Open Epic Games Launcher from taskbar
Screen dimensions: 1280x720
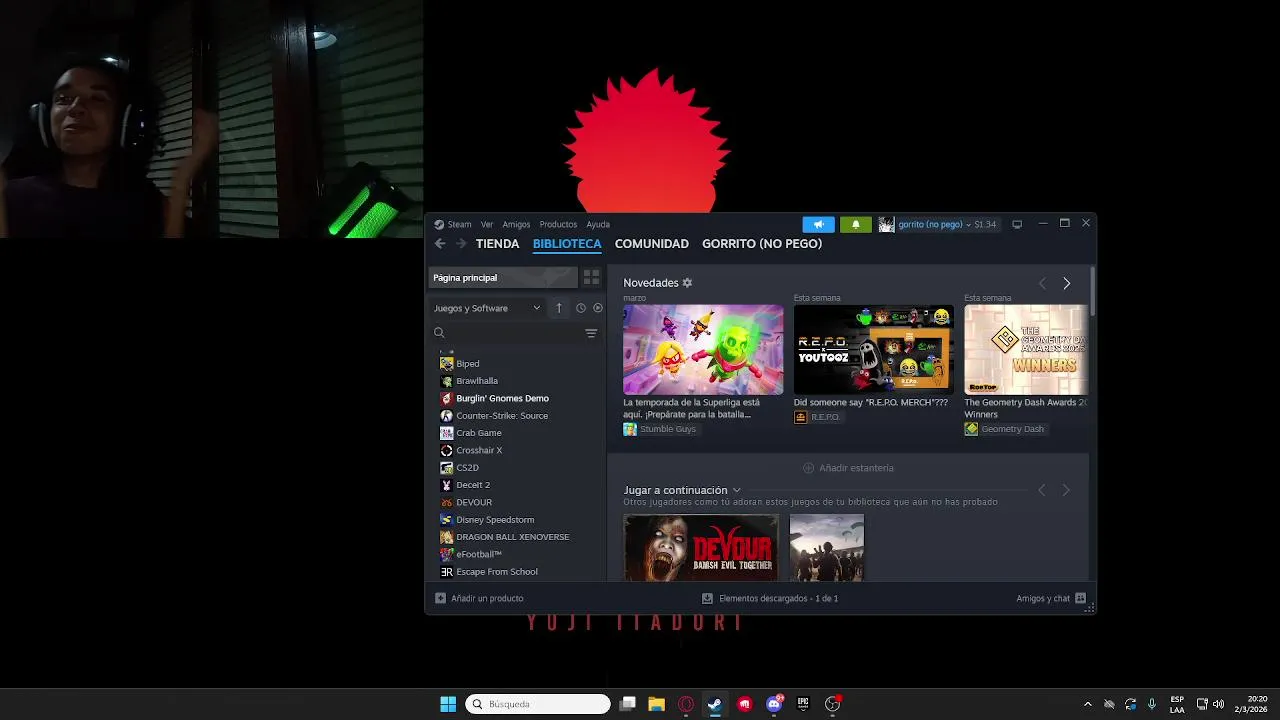click(803, 704)
